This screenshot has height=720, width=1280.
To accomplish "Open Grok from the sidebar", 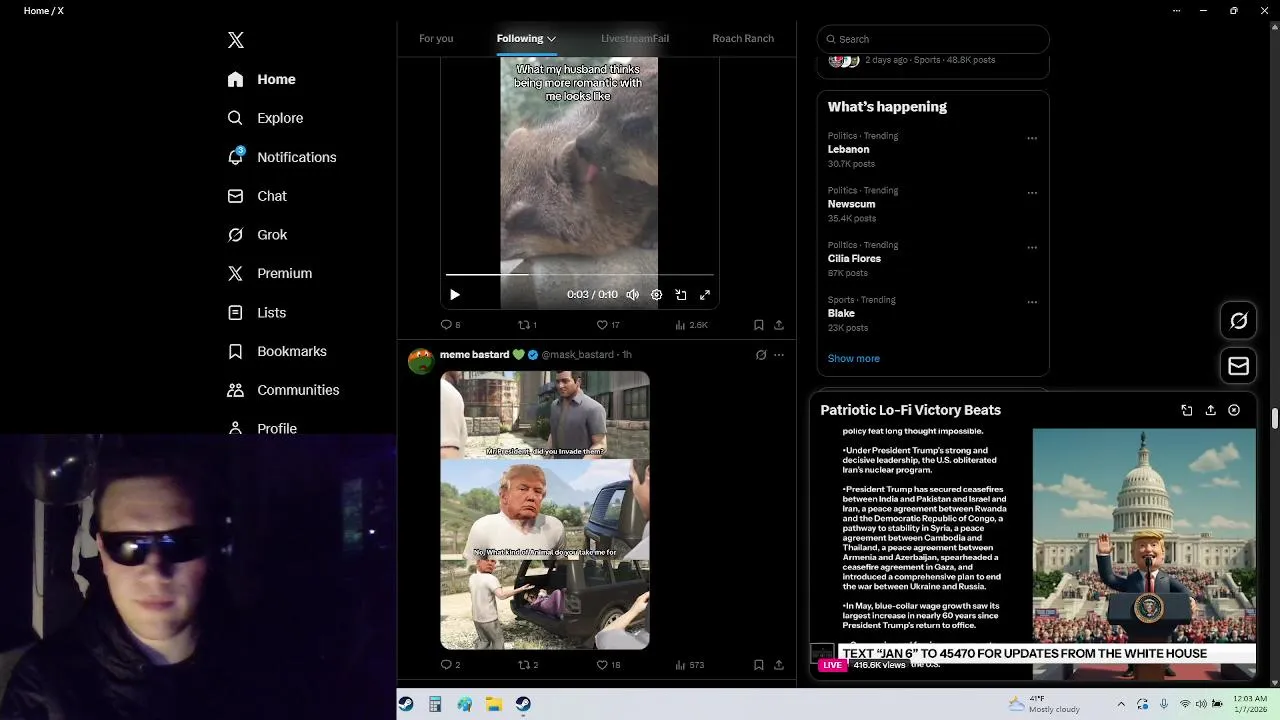I will pyautogui.click(x=257, y=235).
